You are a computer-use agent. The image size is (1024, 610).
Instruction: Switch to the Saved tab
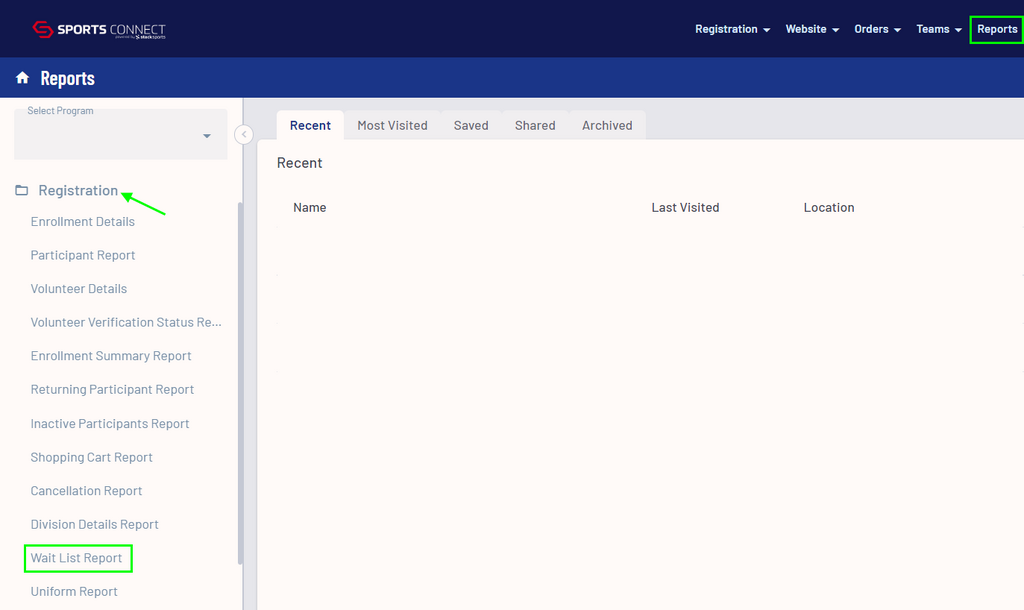click(471, 125)
